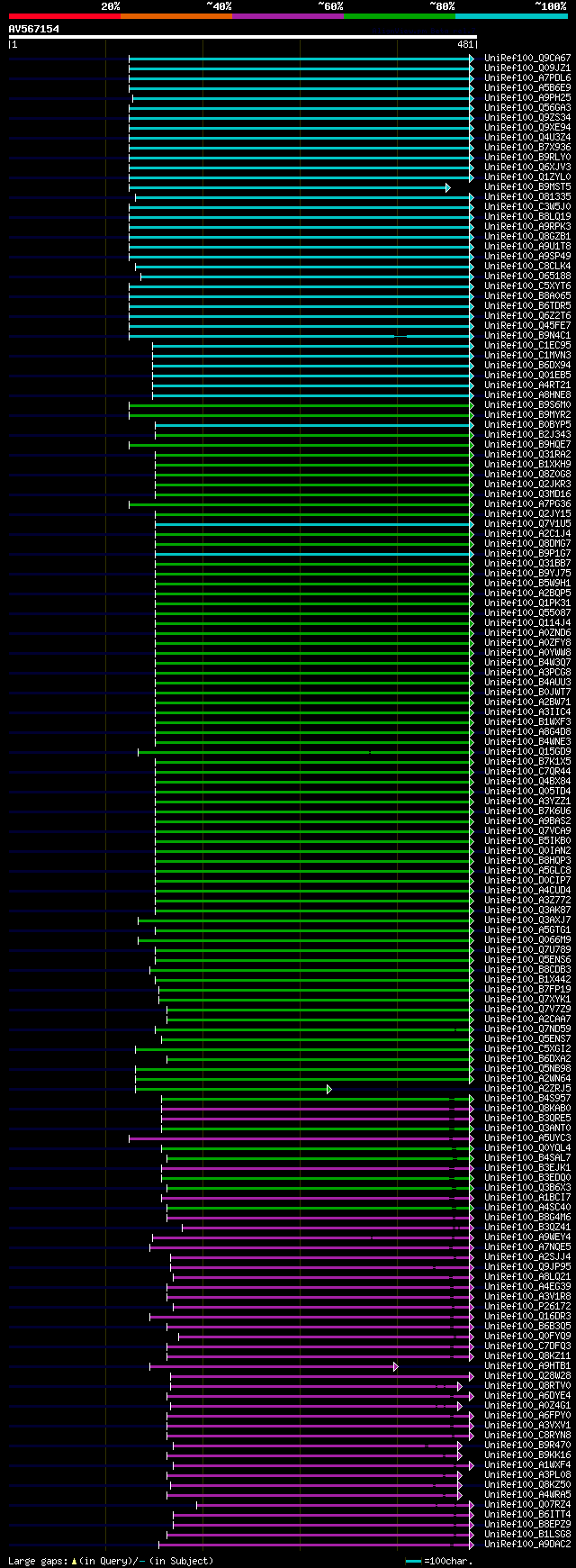
Task: Click the purple ~60% identity legend segment
Action: (x=287, y=16)
